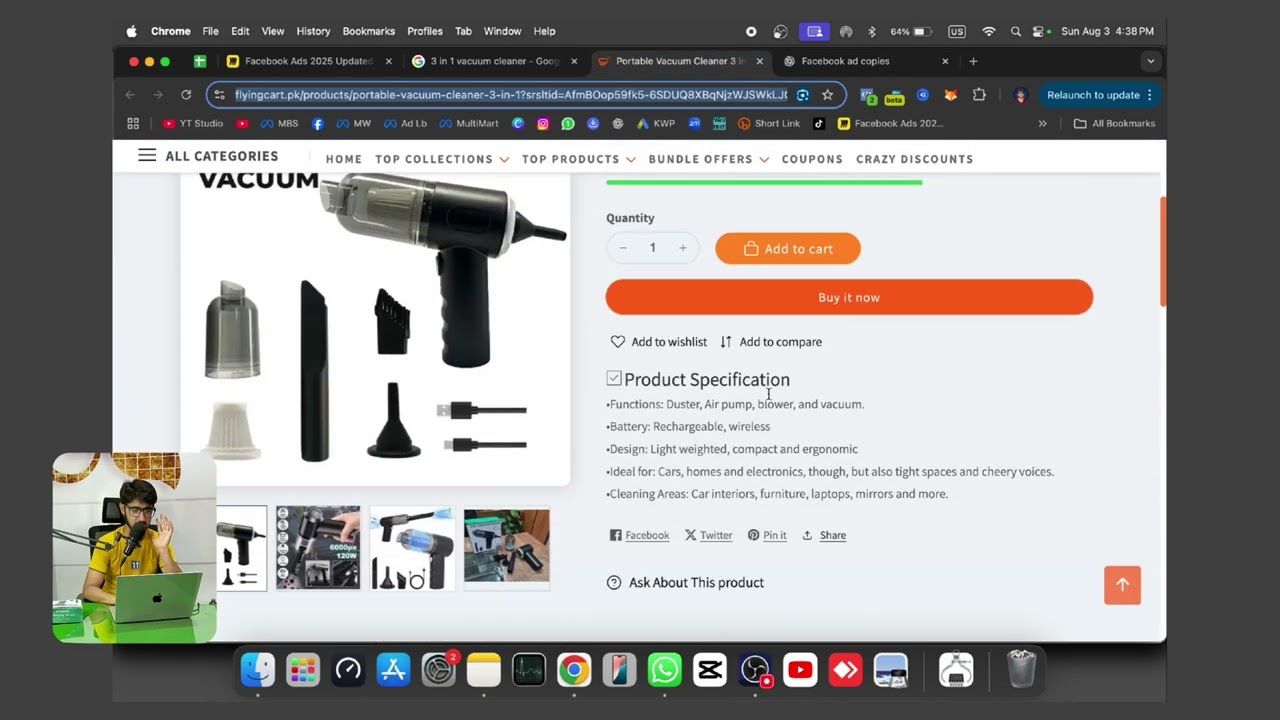Go back to the previous page
The image size is (1280, 720).
click(130, 95)
